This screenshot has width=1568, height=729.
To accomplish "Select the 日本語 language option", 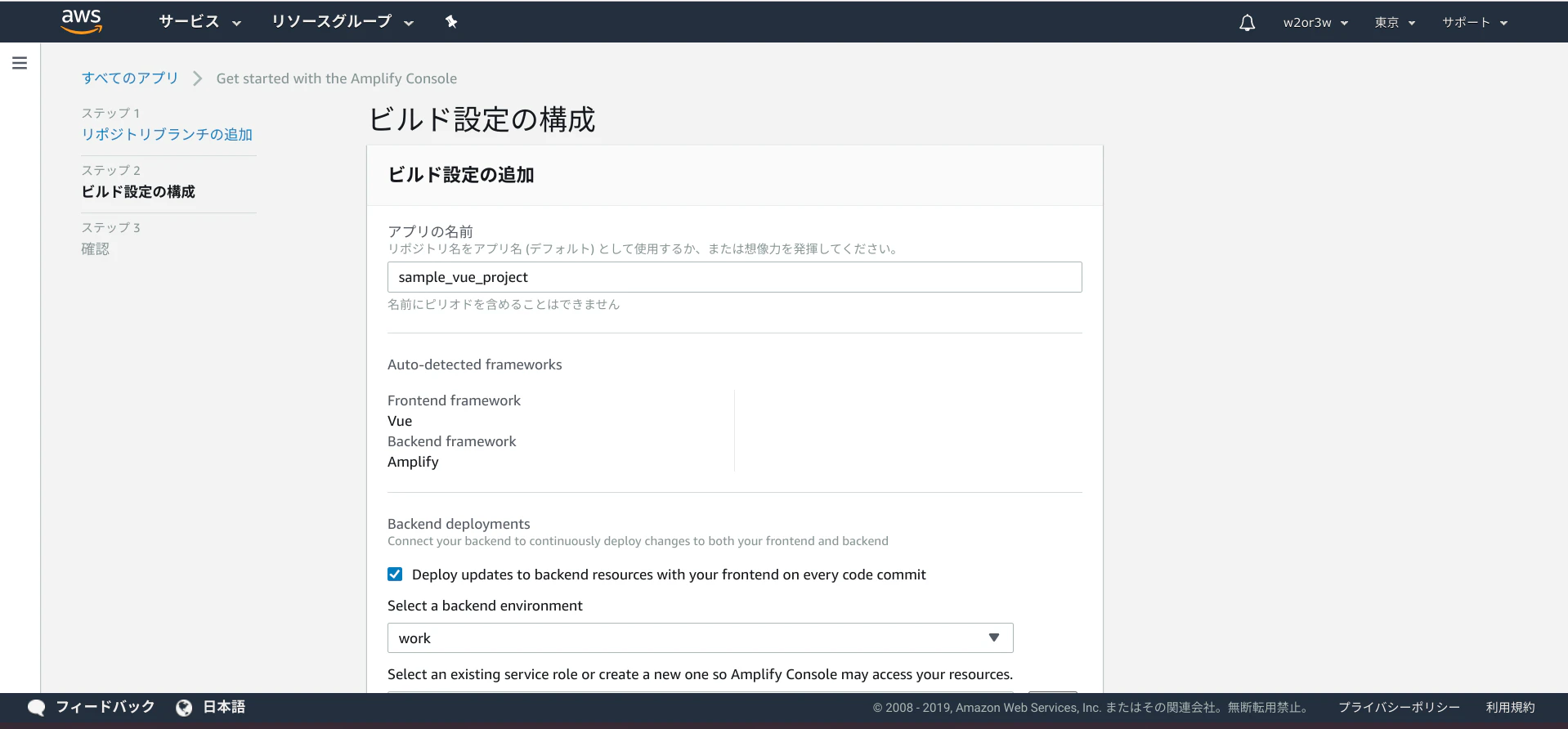I will [x=224, y=708].
